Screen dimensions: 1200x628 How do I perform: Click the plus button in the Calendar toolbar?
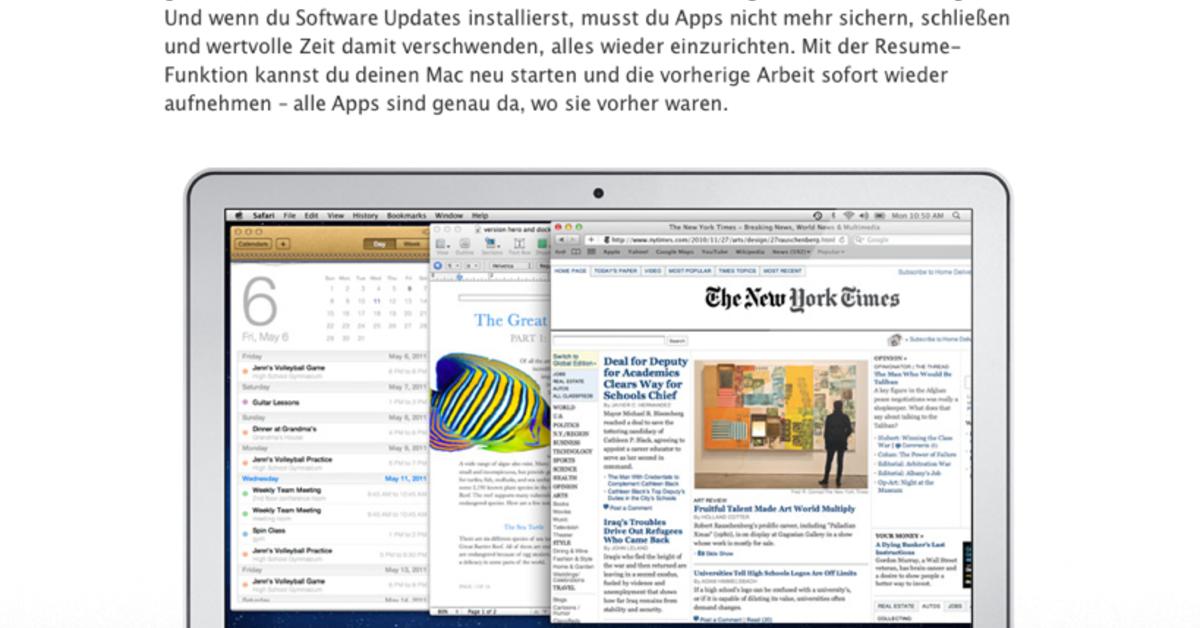click(283, 244)
